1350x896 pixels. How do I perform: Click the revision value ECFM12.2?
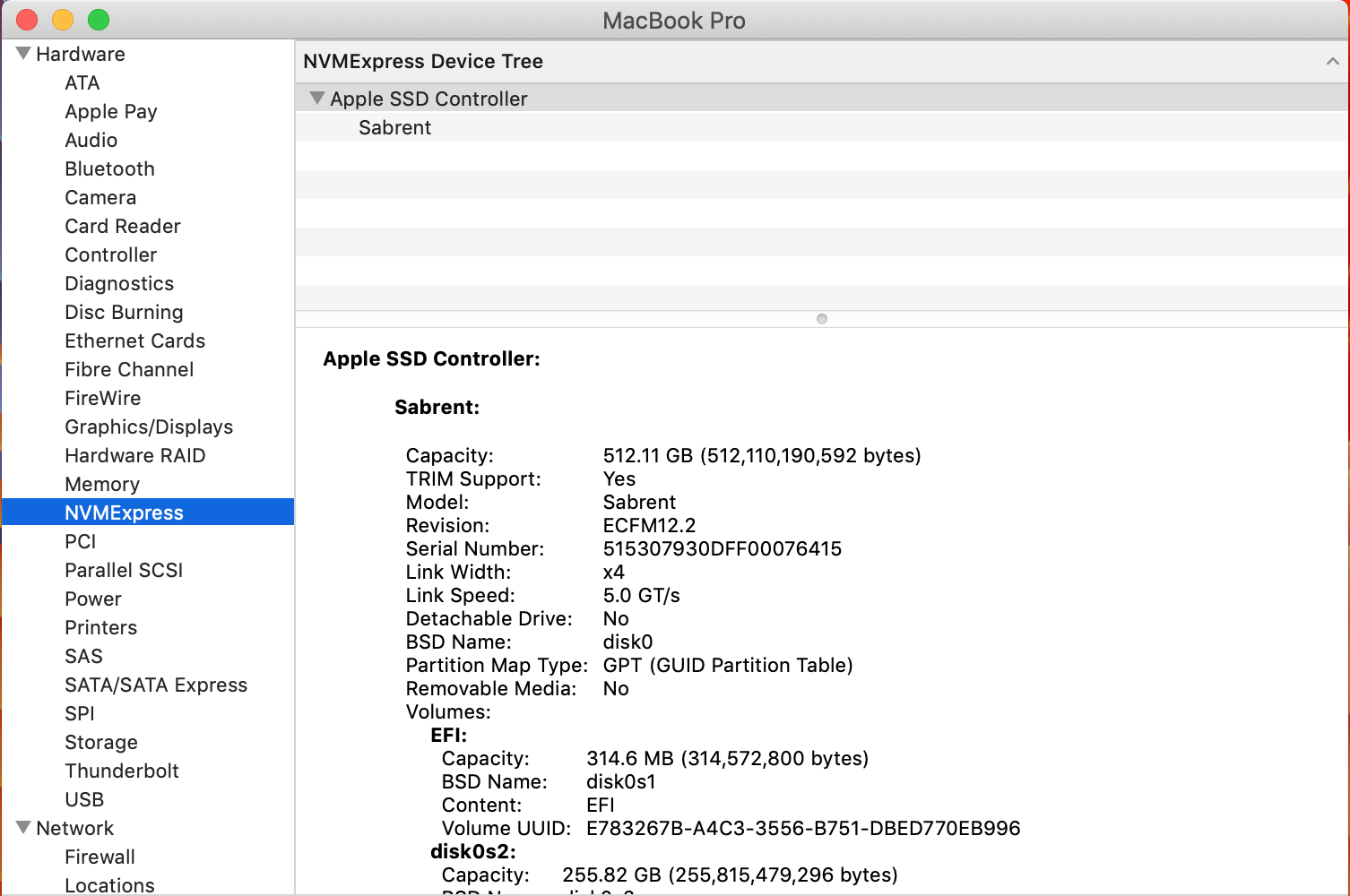[649, 525]
